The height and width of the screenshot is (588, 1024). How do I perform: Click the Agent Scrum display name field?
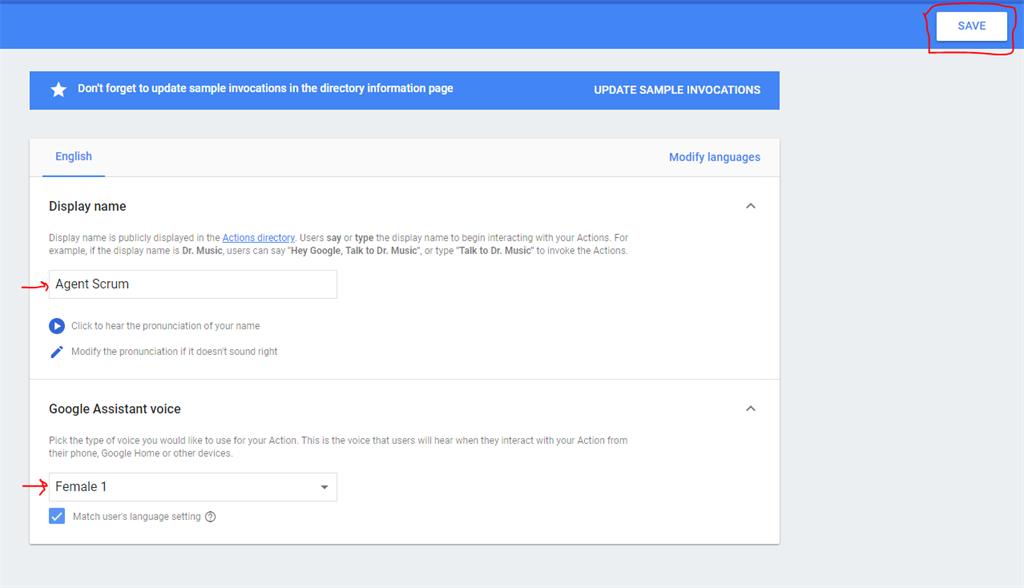(x=192, y=284)
